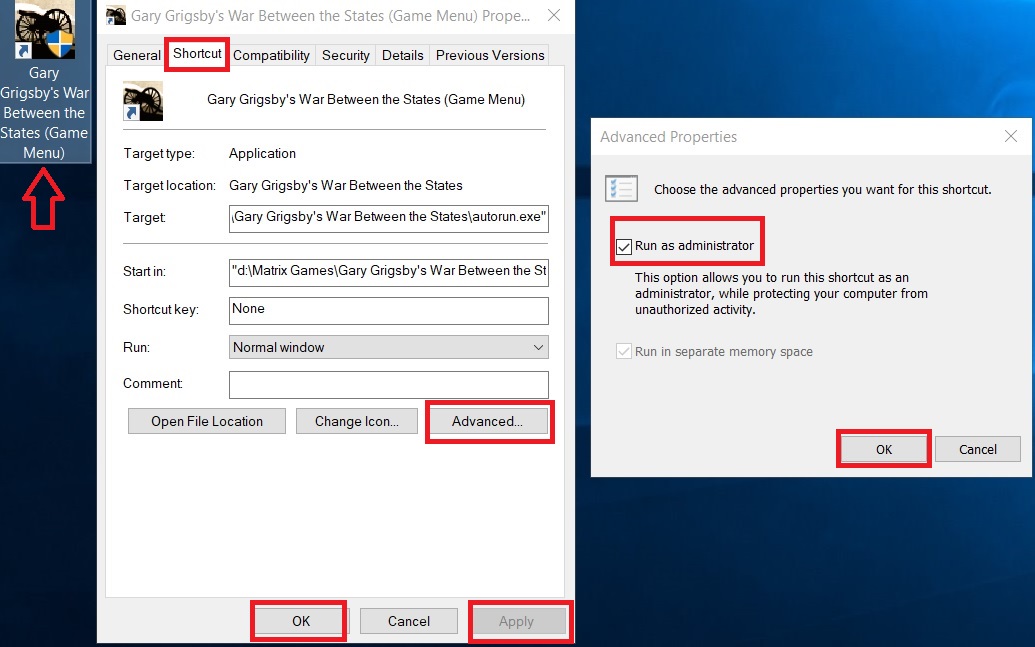Switch to the Shortcut tab
1035x647 pixels.
coord(197,53)
